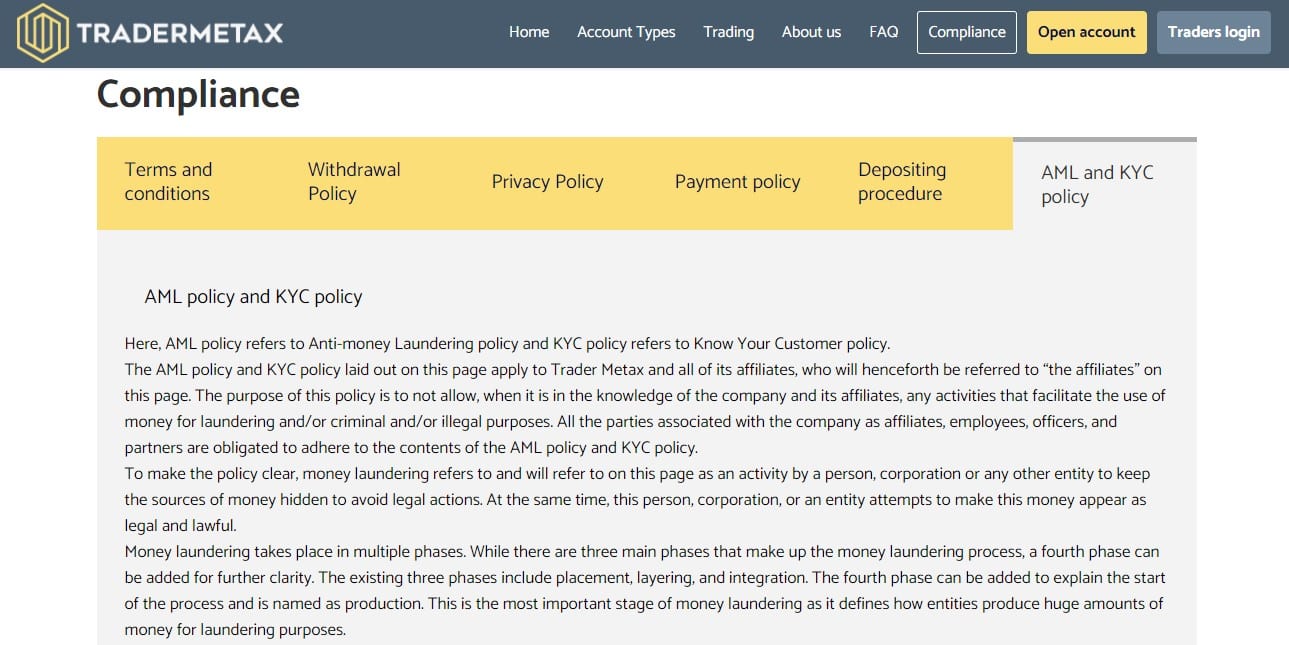Image resolution: width=1289 pixels, height=645 pixels.
Task: Select Trading in the navigation bar
Action: pos(728,32)
